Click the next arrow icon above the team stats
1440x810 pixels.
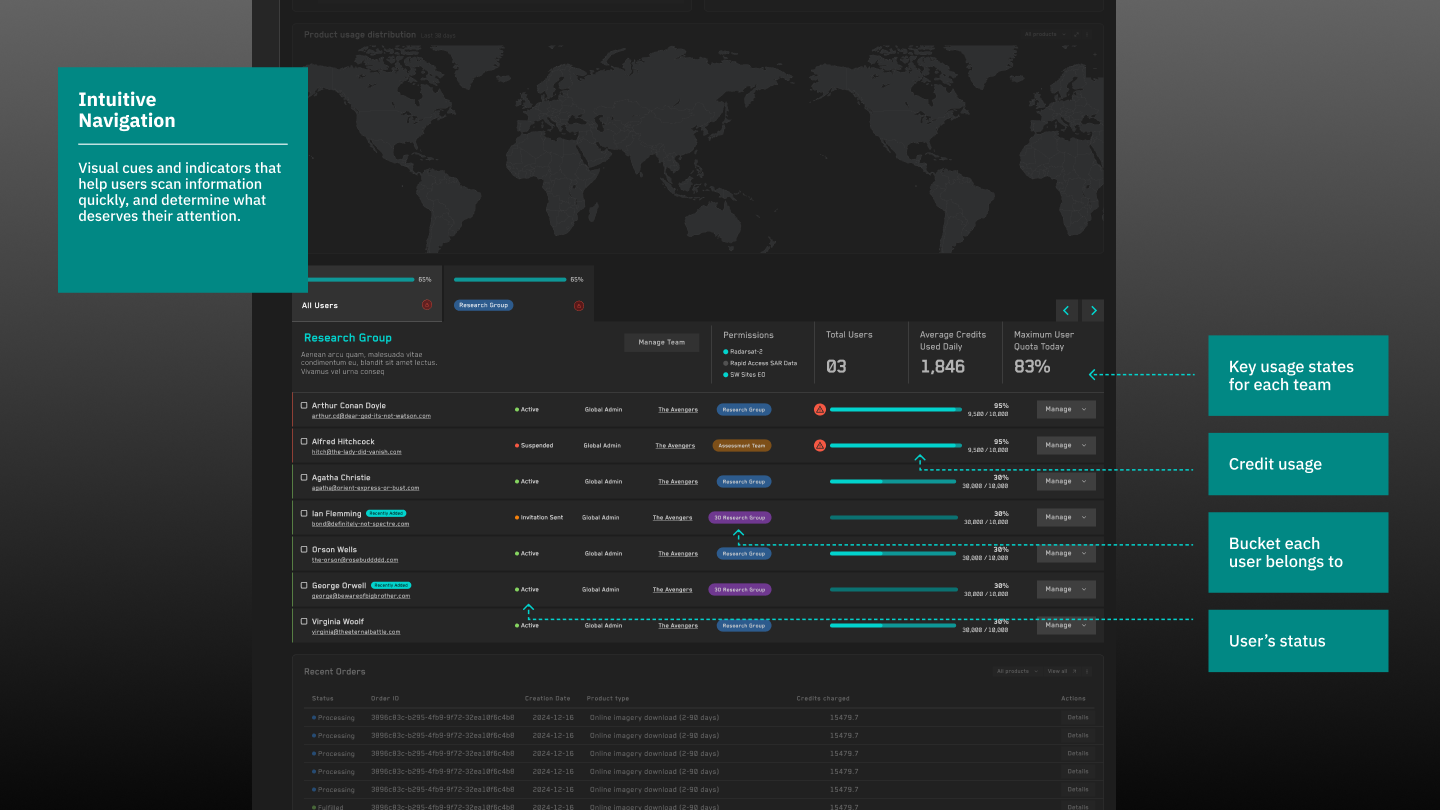[x=1093, y=311]
